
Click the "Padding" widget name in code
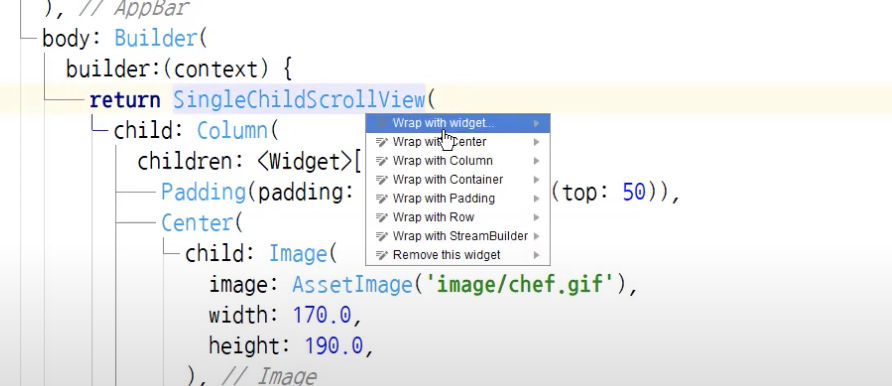point(203,192)
